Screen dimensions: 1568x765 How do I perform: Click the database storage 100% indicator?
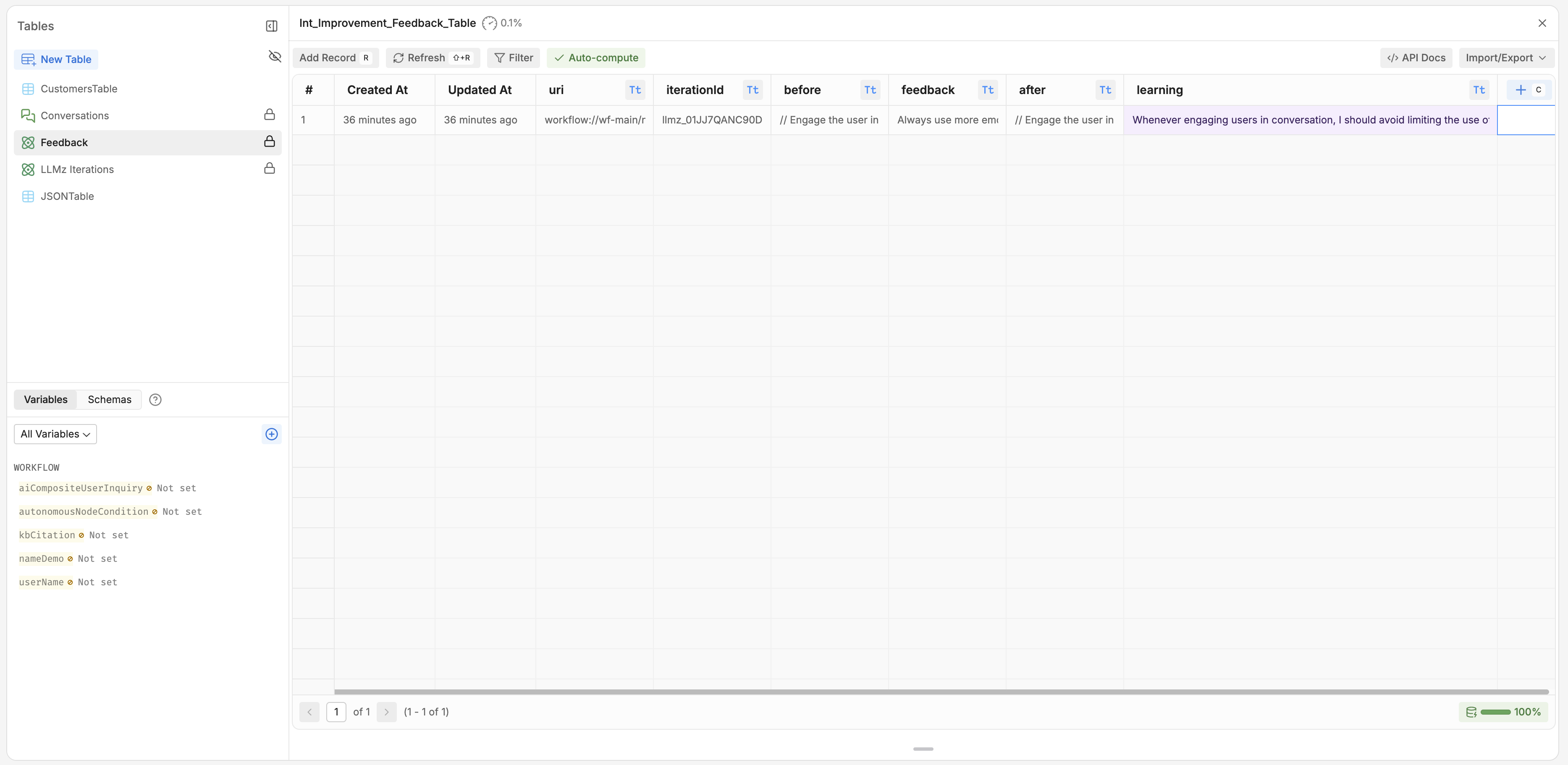(1503, 712)
